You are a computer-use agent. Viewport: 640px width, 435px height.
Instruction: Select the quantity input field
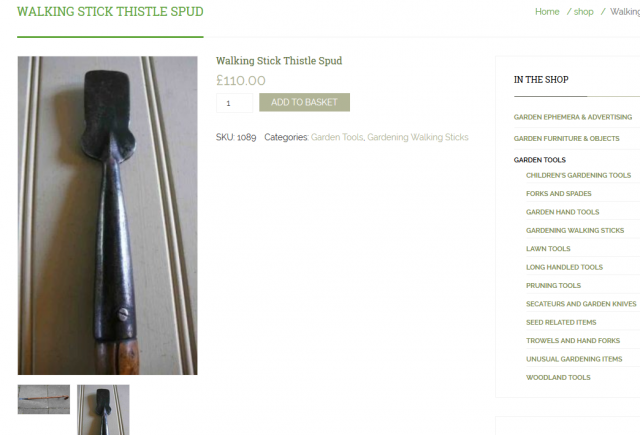pyautogui.click(x=234, y=103)
